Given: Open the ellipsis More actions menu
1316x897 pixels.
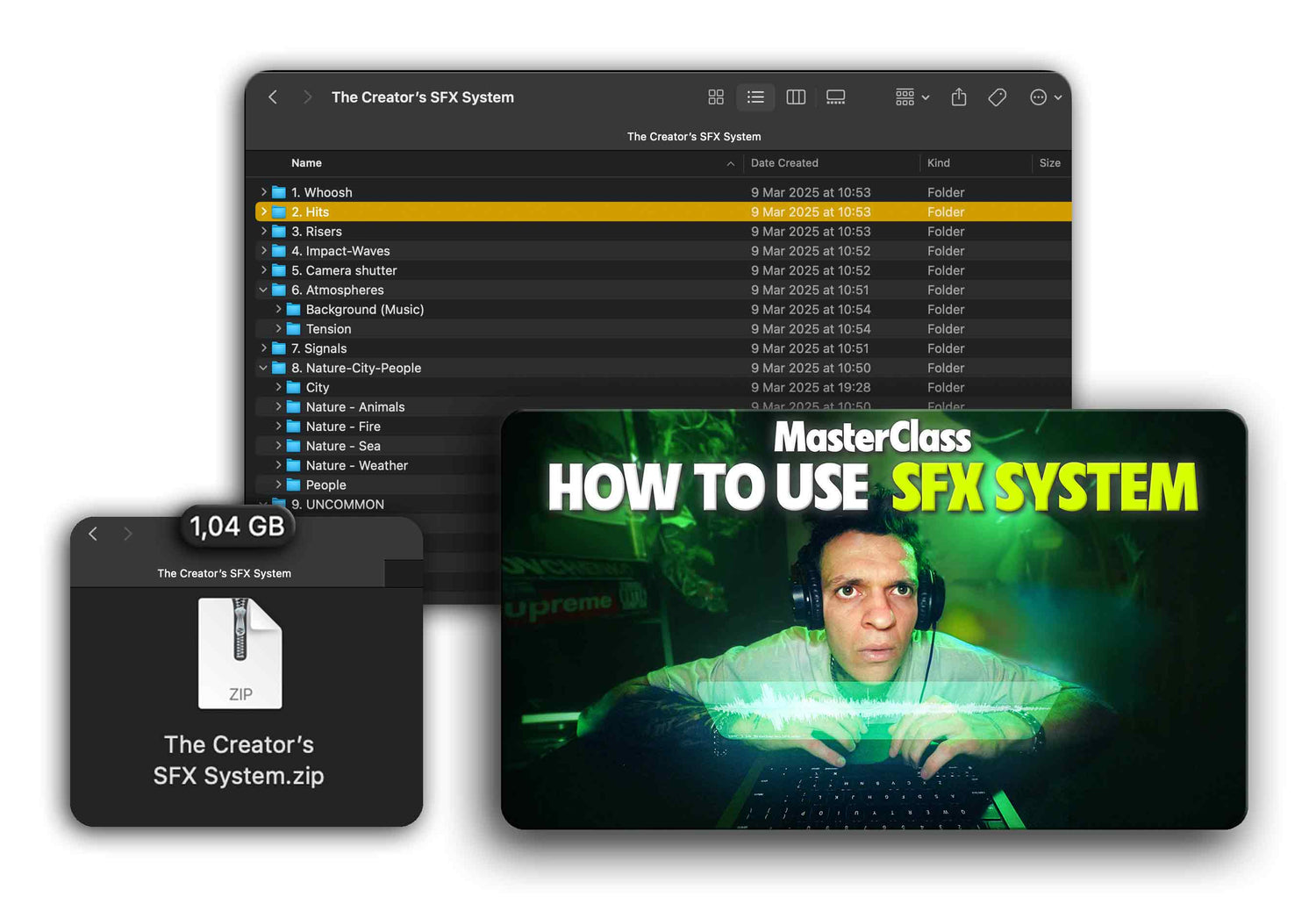Looking at the screenshot, I should pos(1044,97).
